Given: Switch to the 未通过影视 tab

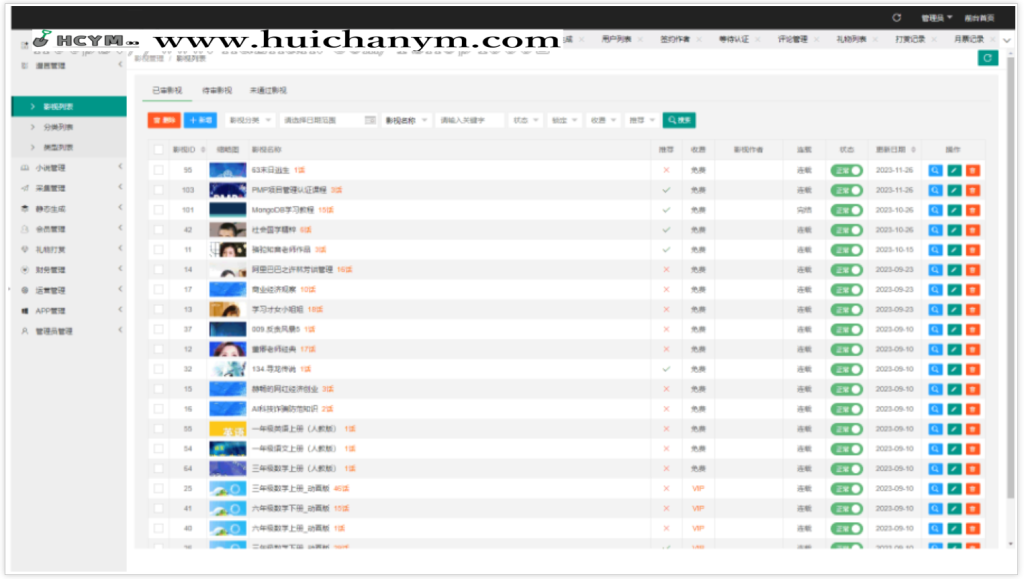Looking at the screenshot, I should pos(268,90).
